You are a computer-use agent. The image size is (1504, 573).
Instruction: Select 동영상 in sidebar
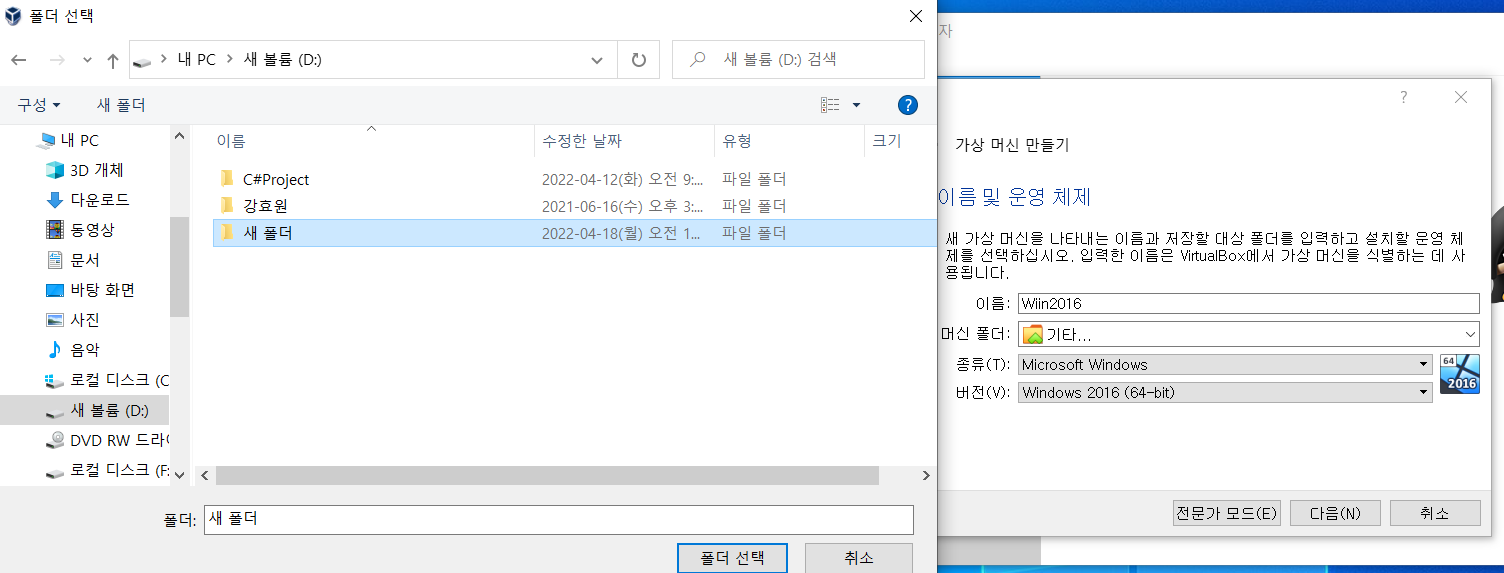point(92,230)
